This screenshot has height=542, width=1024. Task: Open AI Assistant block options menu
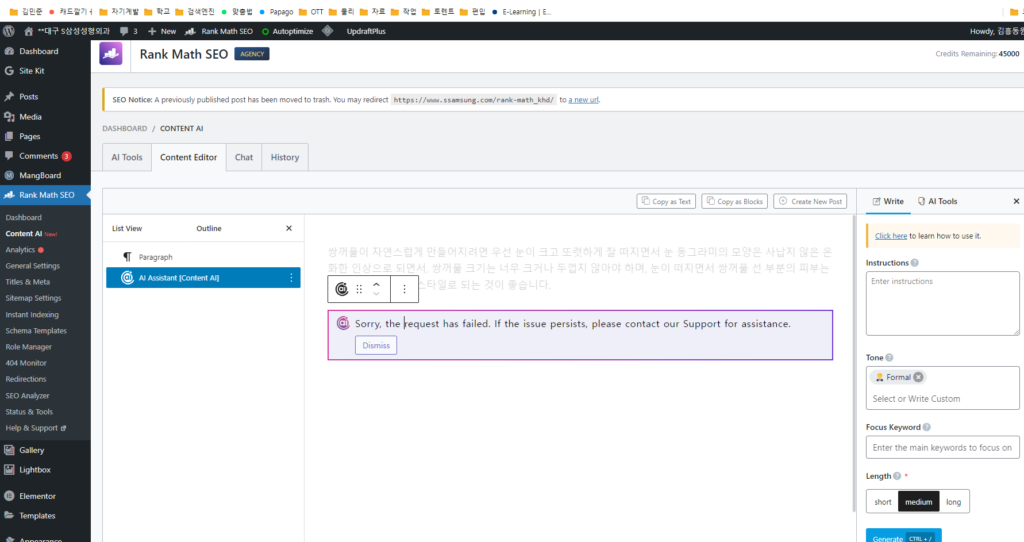tap(291, 278)
